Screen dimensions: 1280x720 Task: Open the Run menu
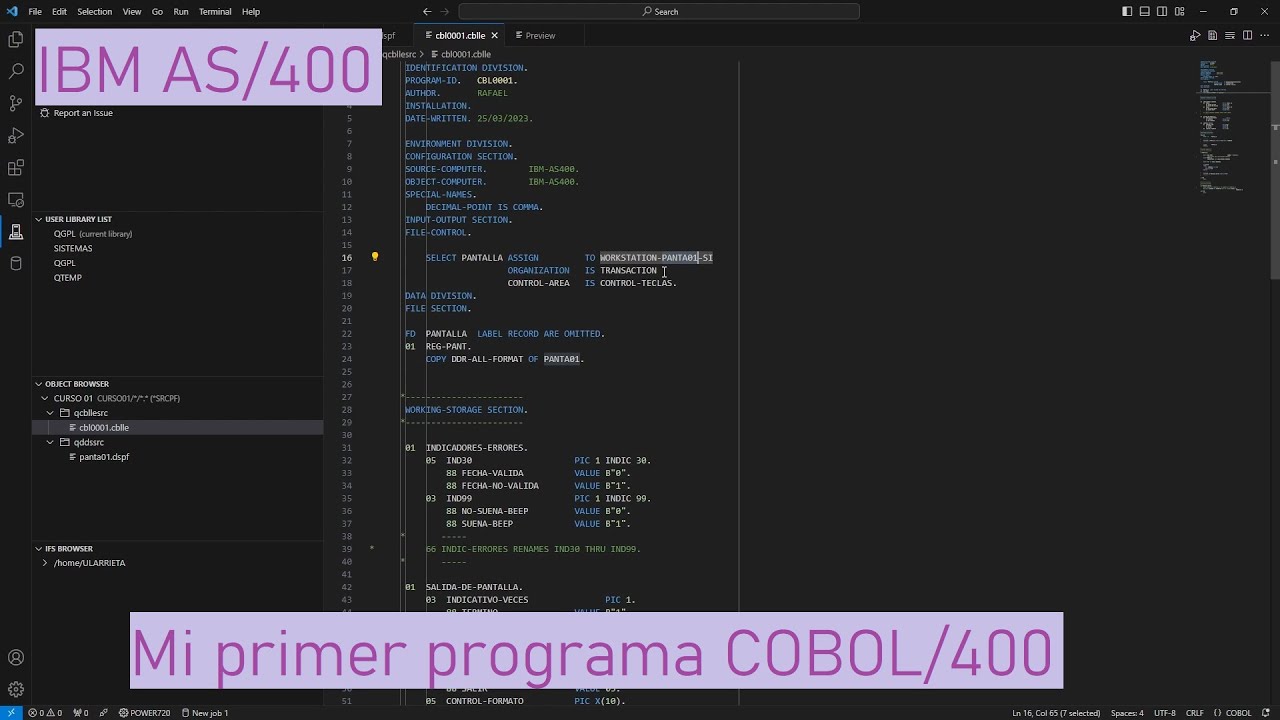pos(181,12)
